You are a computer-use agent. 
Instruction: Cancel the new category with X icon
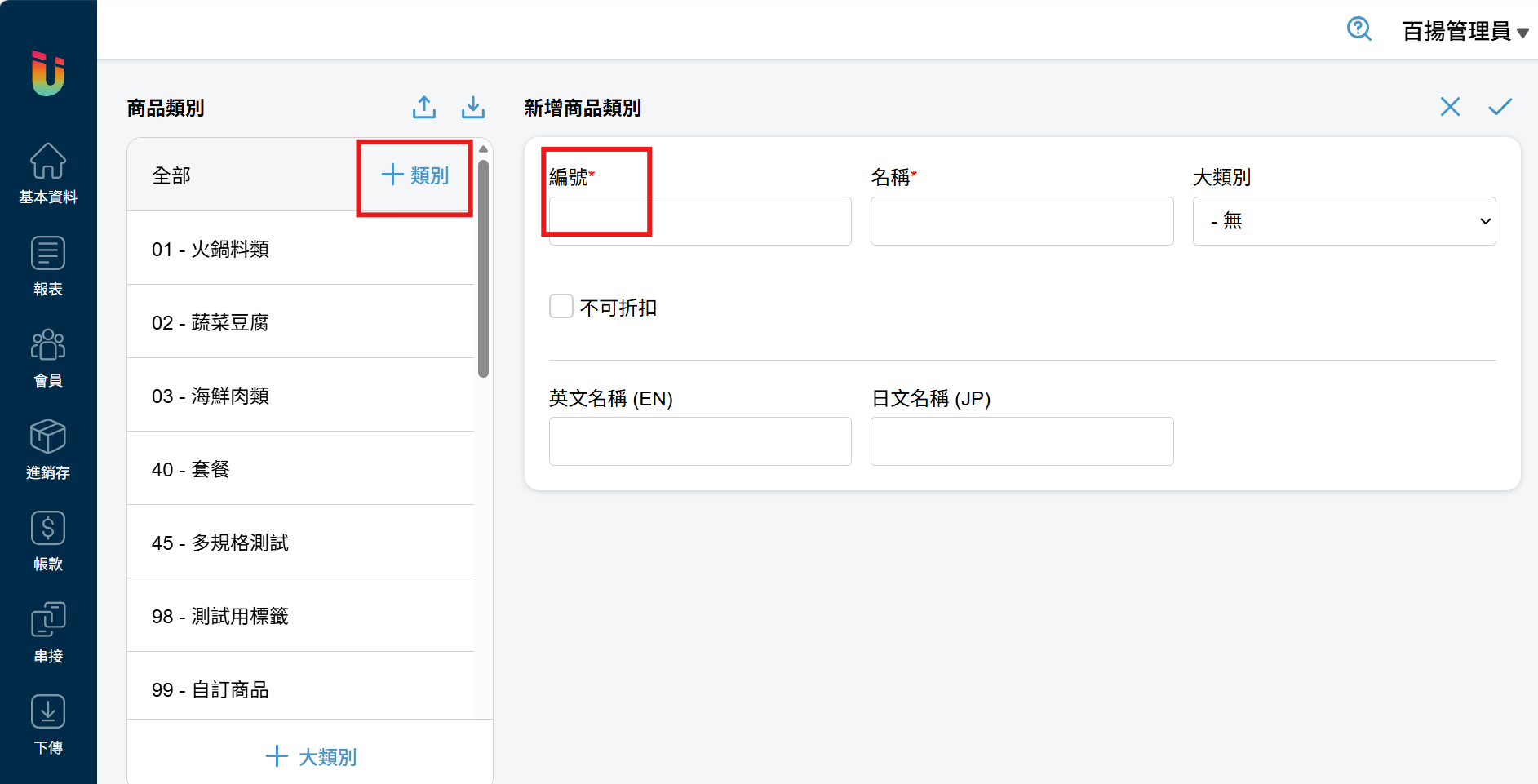[1450, 107]
